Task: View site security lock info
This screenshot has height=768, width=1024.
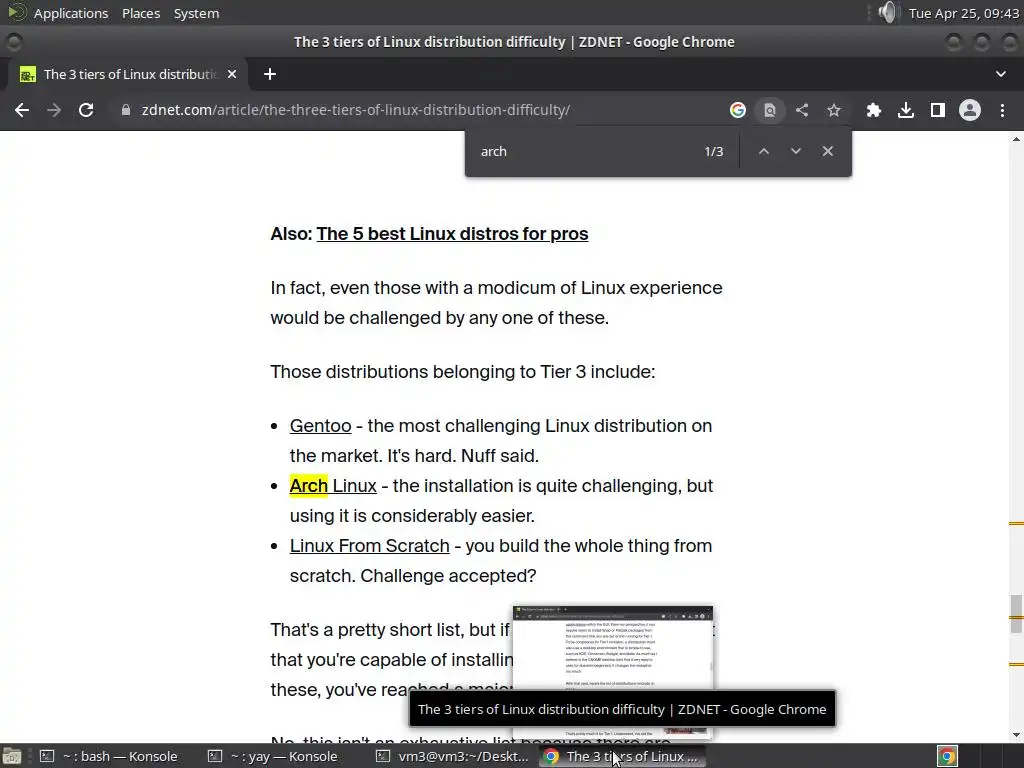Action: [x=126, y=110]
